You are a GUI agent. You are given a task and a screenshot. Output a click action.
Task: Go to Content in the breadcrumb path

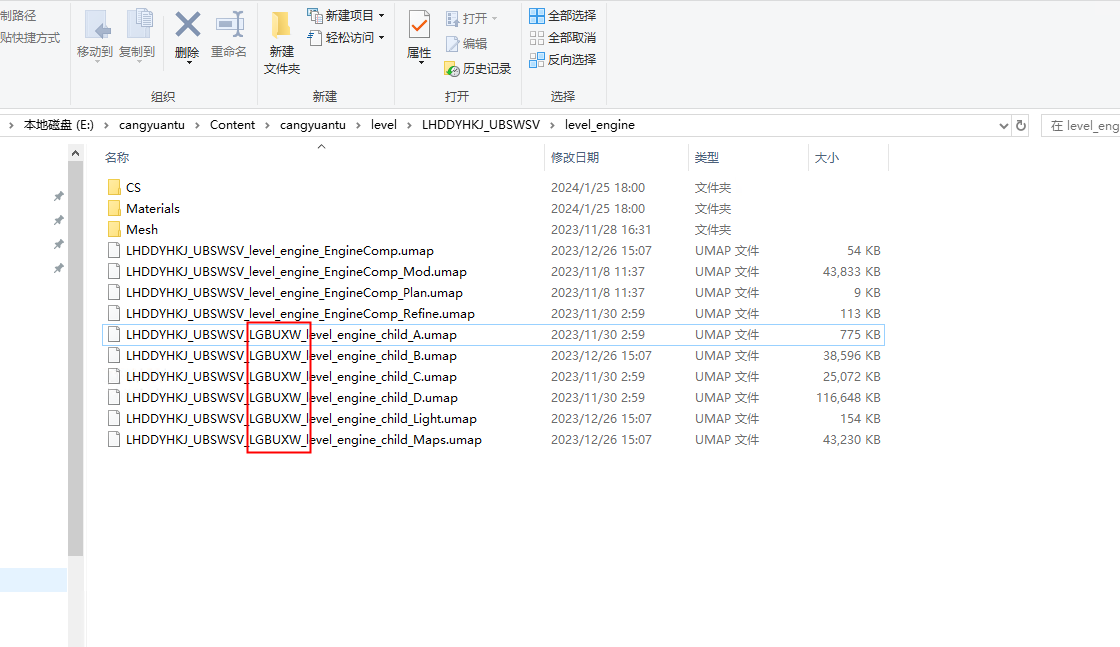[x=232, y=125]
